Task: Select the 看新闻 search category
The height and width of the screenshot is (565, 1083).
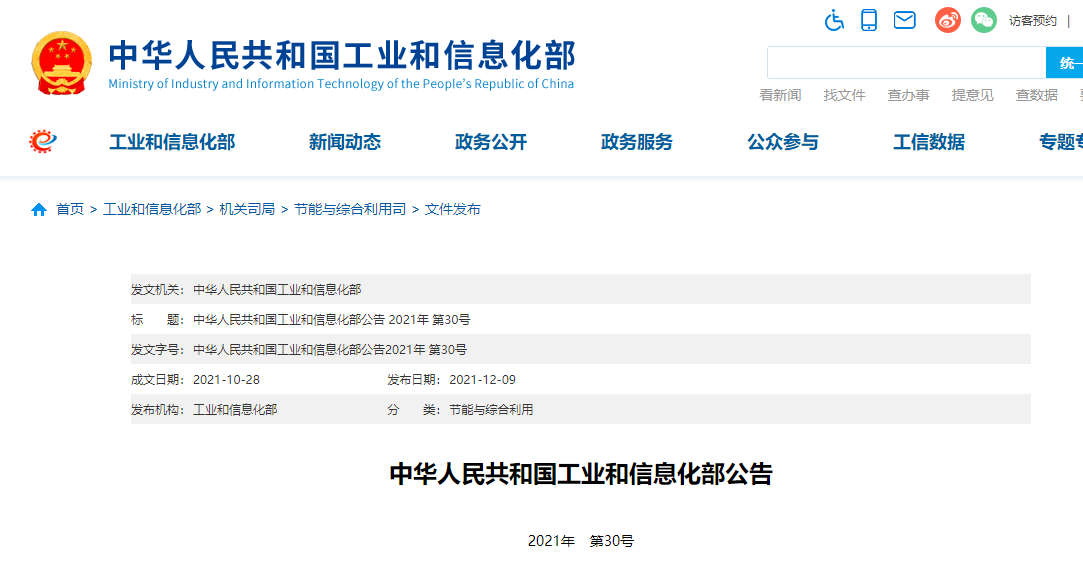Action: pyautogui.click(x=780, y=95)
